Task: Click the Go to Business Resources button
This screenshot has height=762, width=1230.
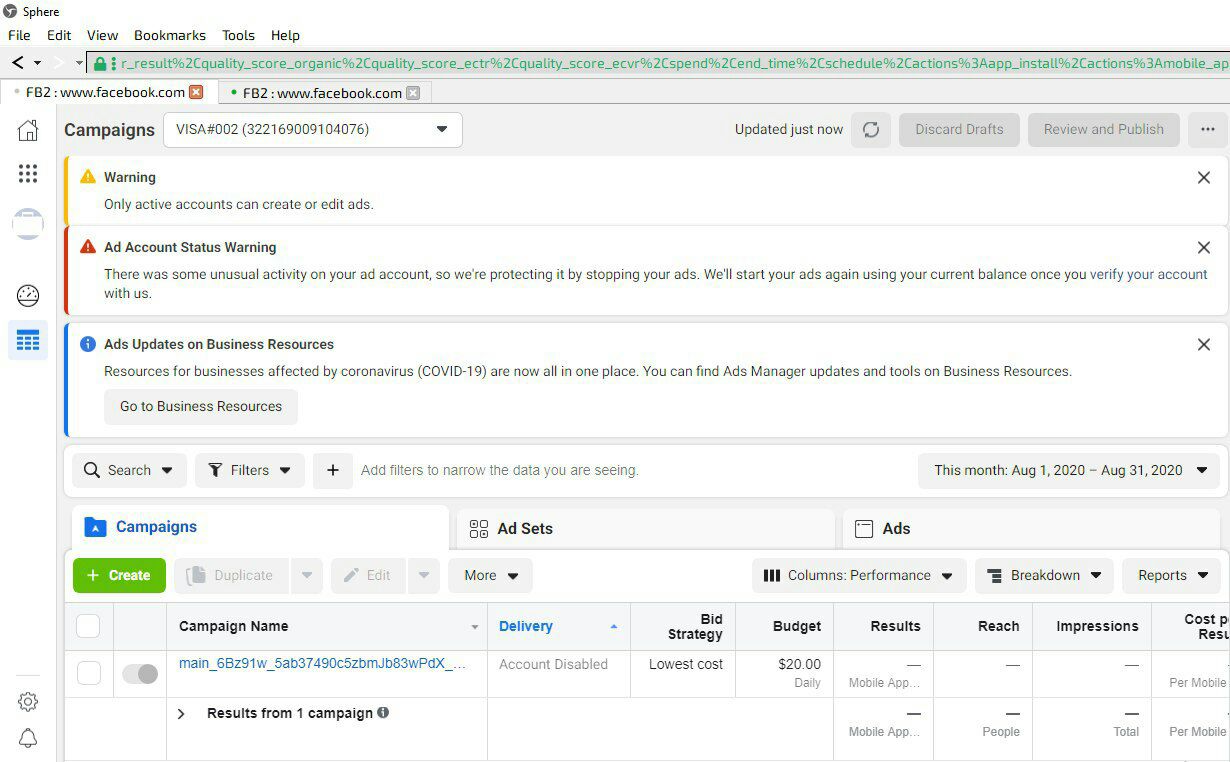Action: pos(201,406)
